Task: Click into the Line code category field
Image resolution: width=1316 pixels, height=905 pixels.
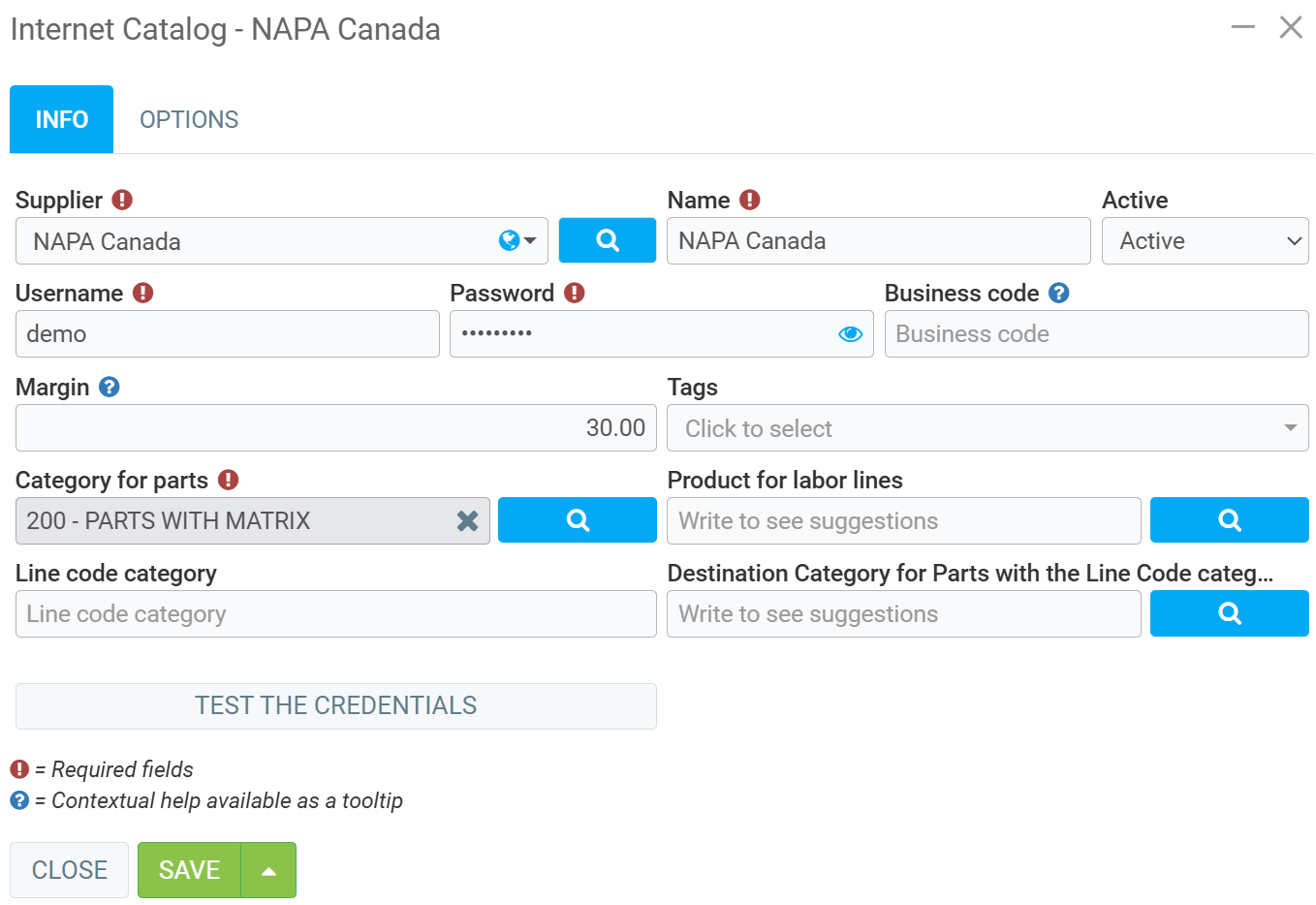Action: pyautogui.click(x=335, y=614)
